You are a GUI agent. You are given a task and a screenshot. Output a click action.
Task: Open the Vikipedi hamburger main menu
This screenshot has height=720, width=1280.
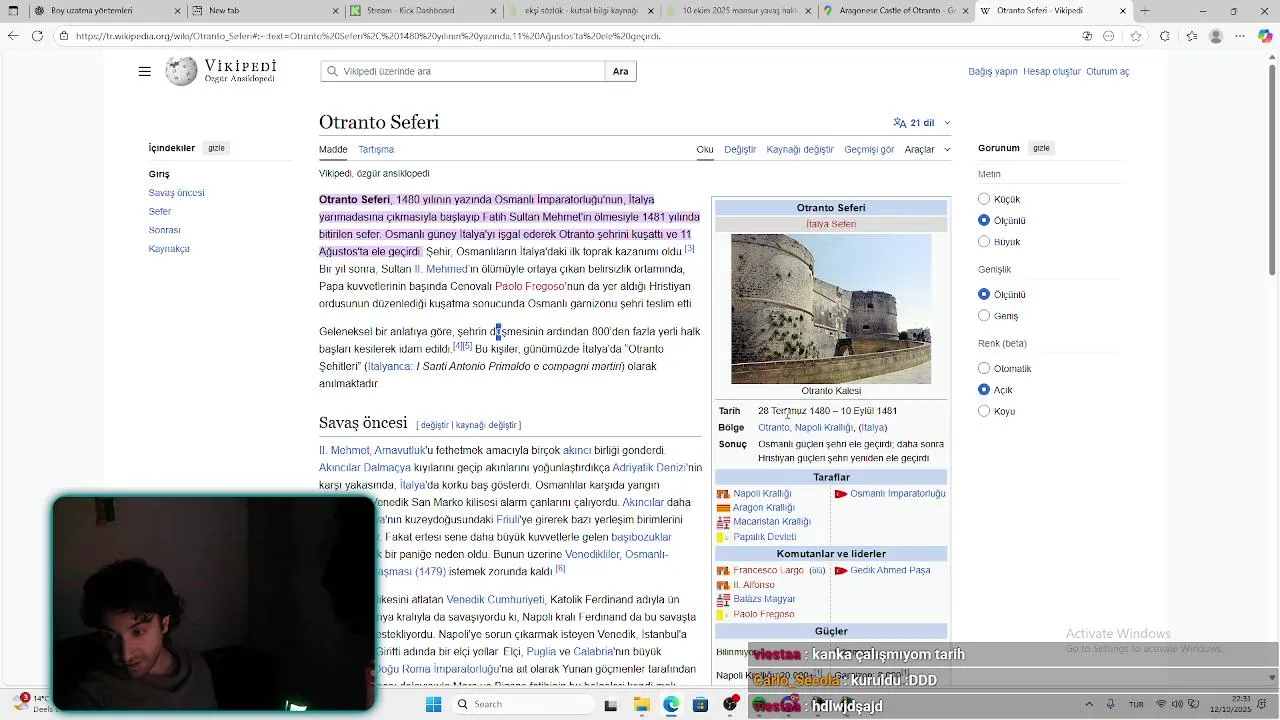(145, 71)
